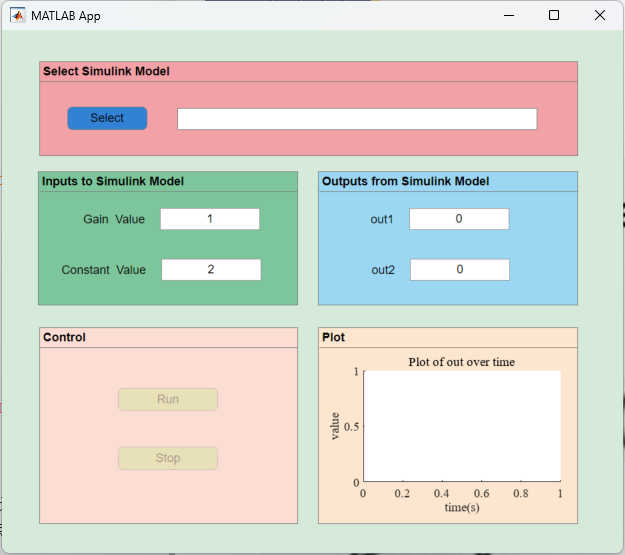Click the 'Inputs to Simulink Model' panel title

point(113,181)
